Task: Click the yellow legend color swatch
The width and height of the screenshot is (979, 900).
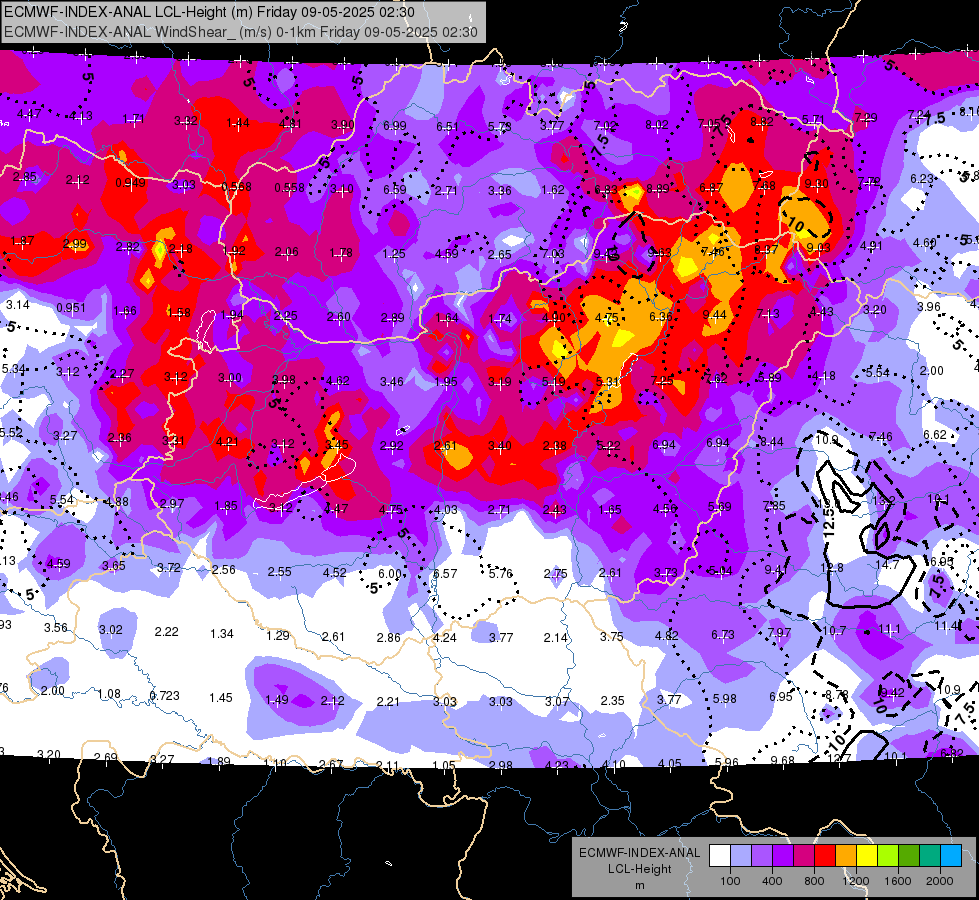Action: click(867, 856)
